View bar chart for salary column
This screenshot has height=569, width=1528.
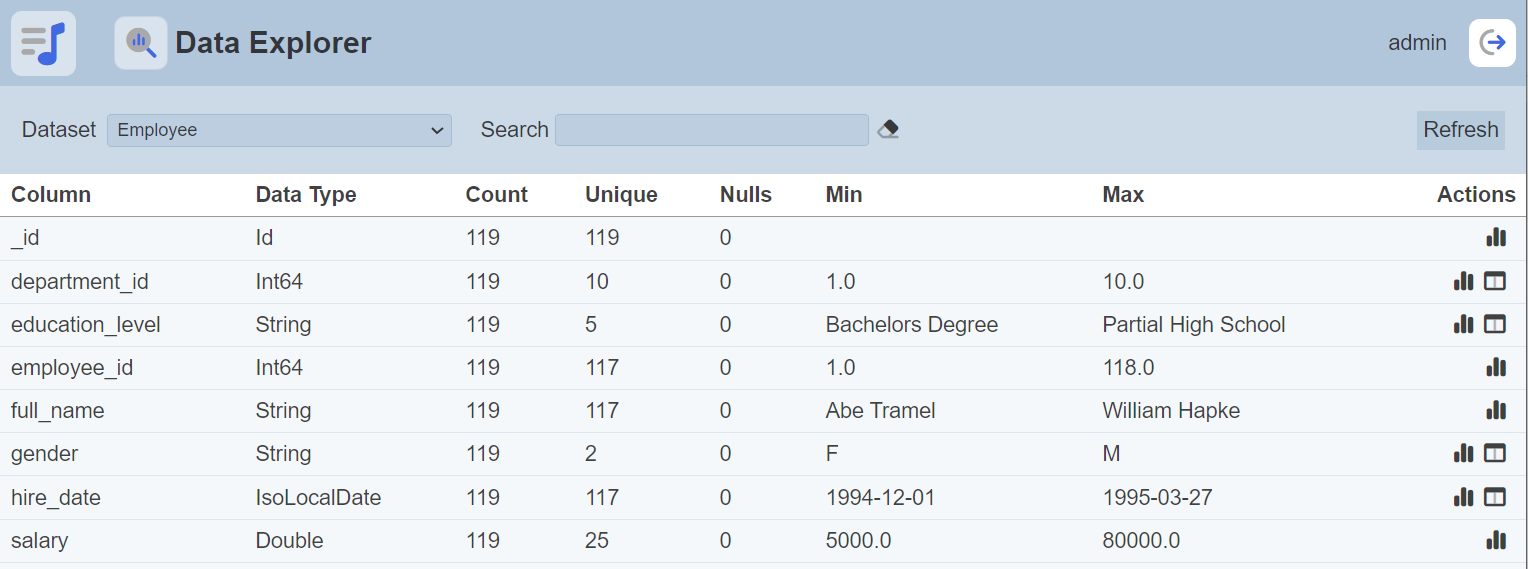coord(1495,540)
